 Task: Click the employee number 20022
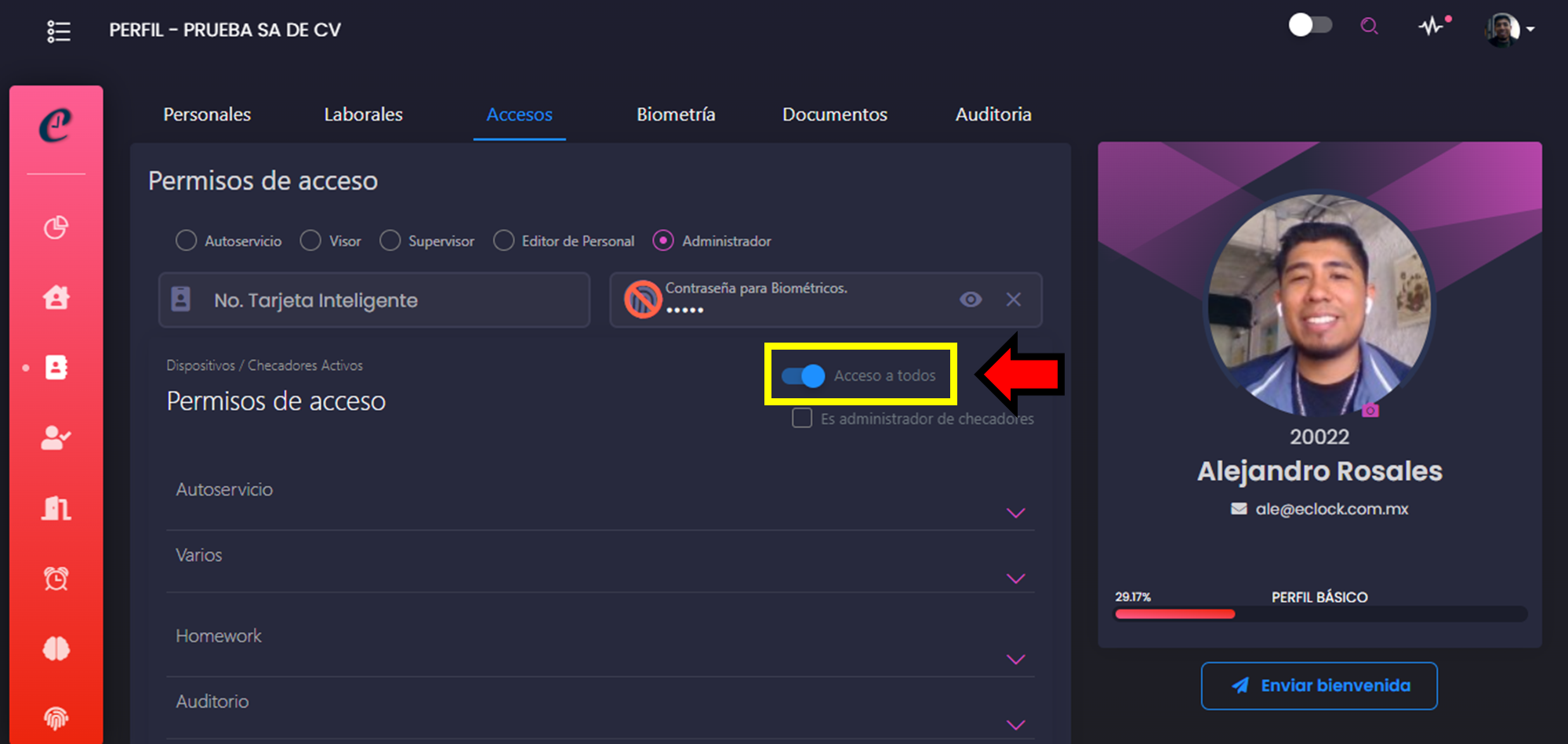pos(1319,437)
